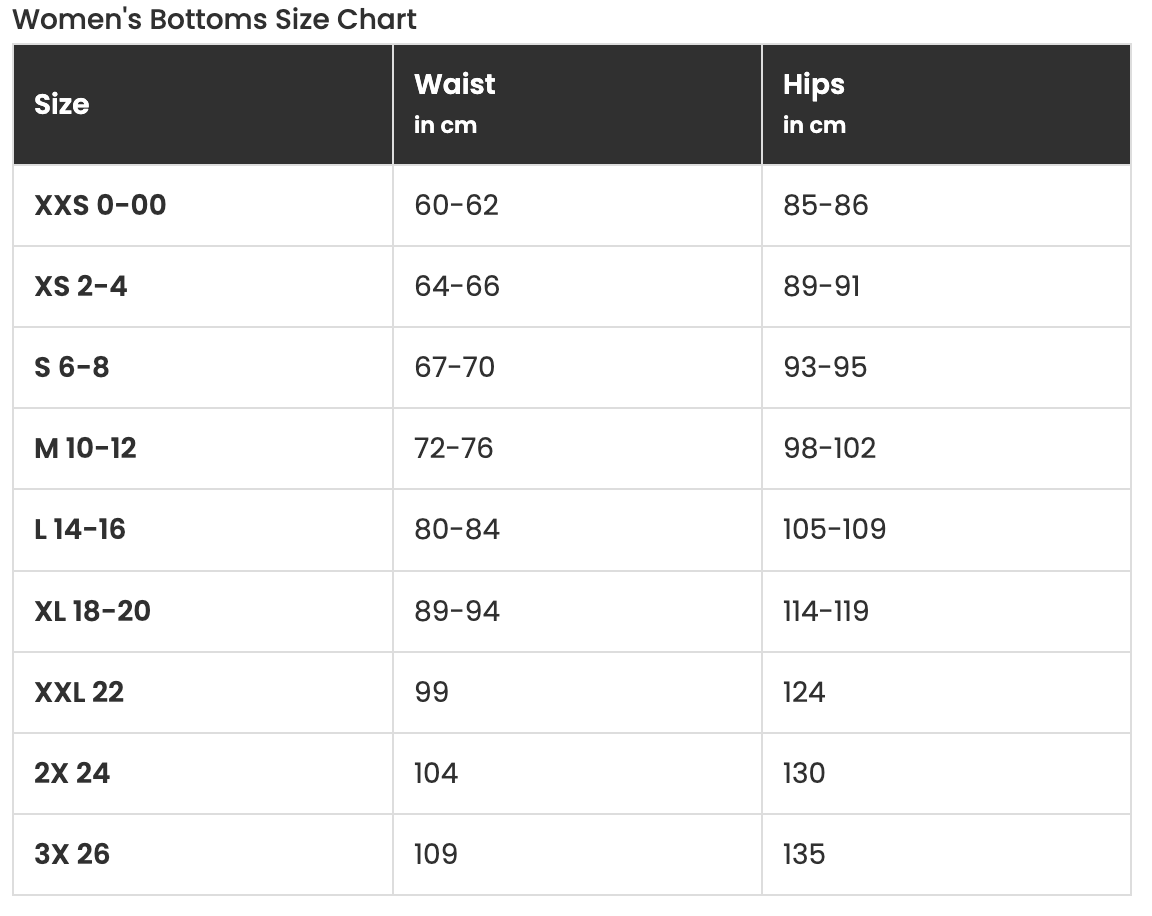Select the 2X 24 size cell
The image size is (1152, 916).
click(x=72, y=773)
